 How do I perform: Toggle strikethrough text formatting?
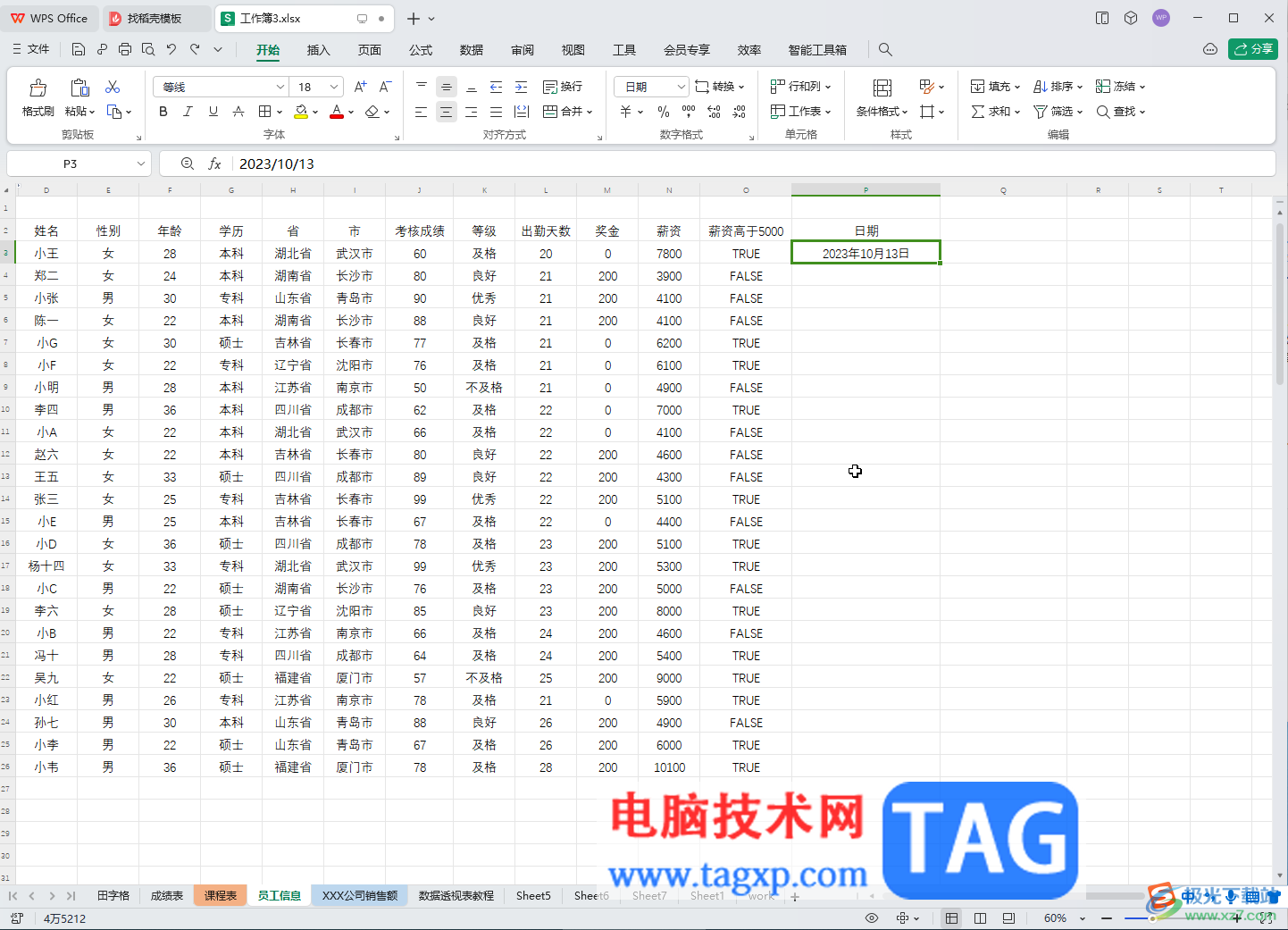(238, 112)
